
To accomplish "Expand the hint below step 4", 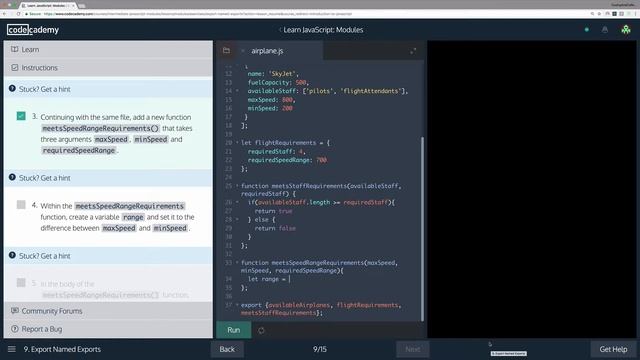I will pyautogui.click(x=108, y=256).
